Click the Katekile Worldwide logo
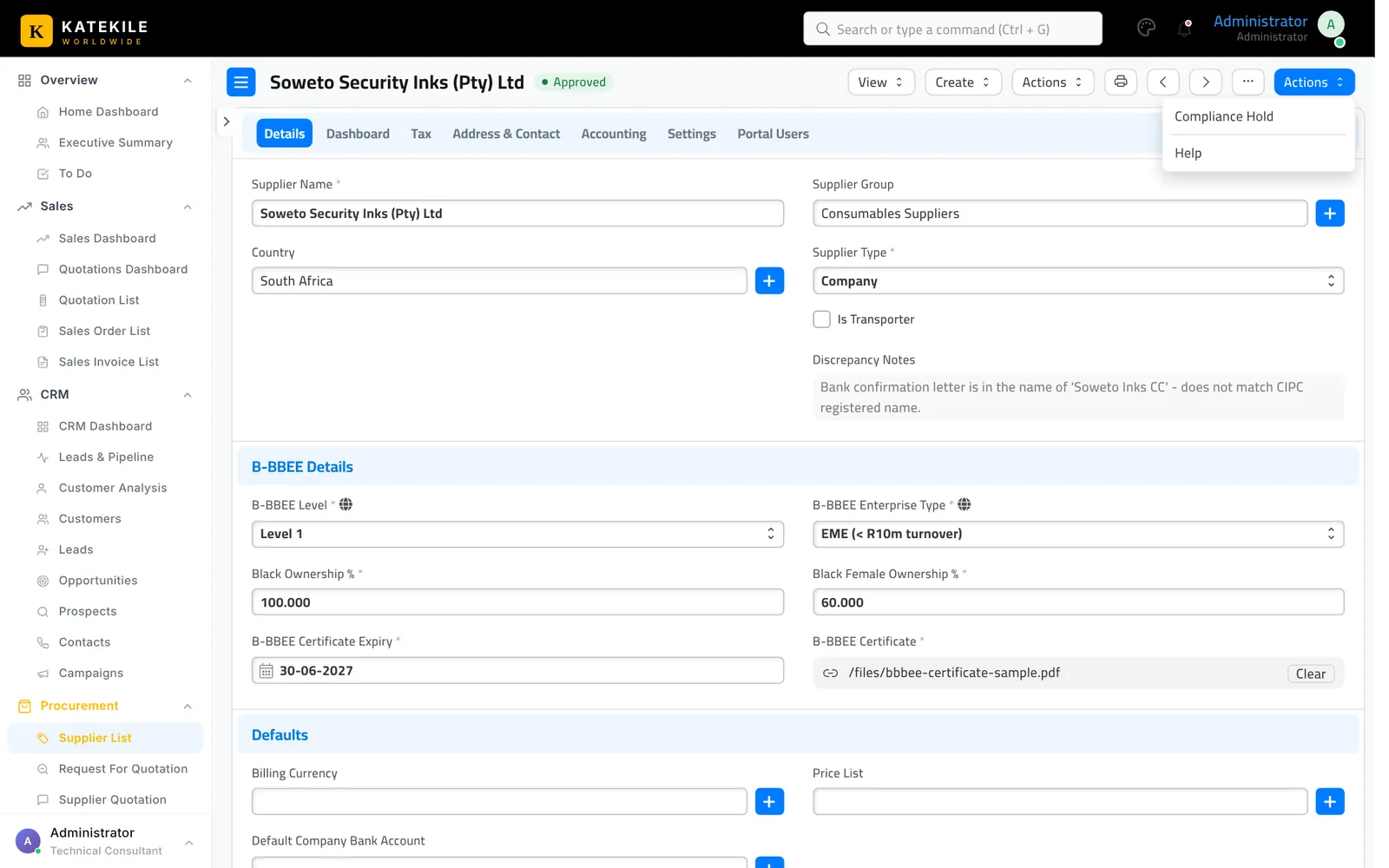 (84, 30)
